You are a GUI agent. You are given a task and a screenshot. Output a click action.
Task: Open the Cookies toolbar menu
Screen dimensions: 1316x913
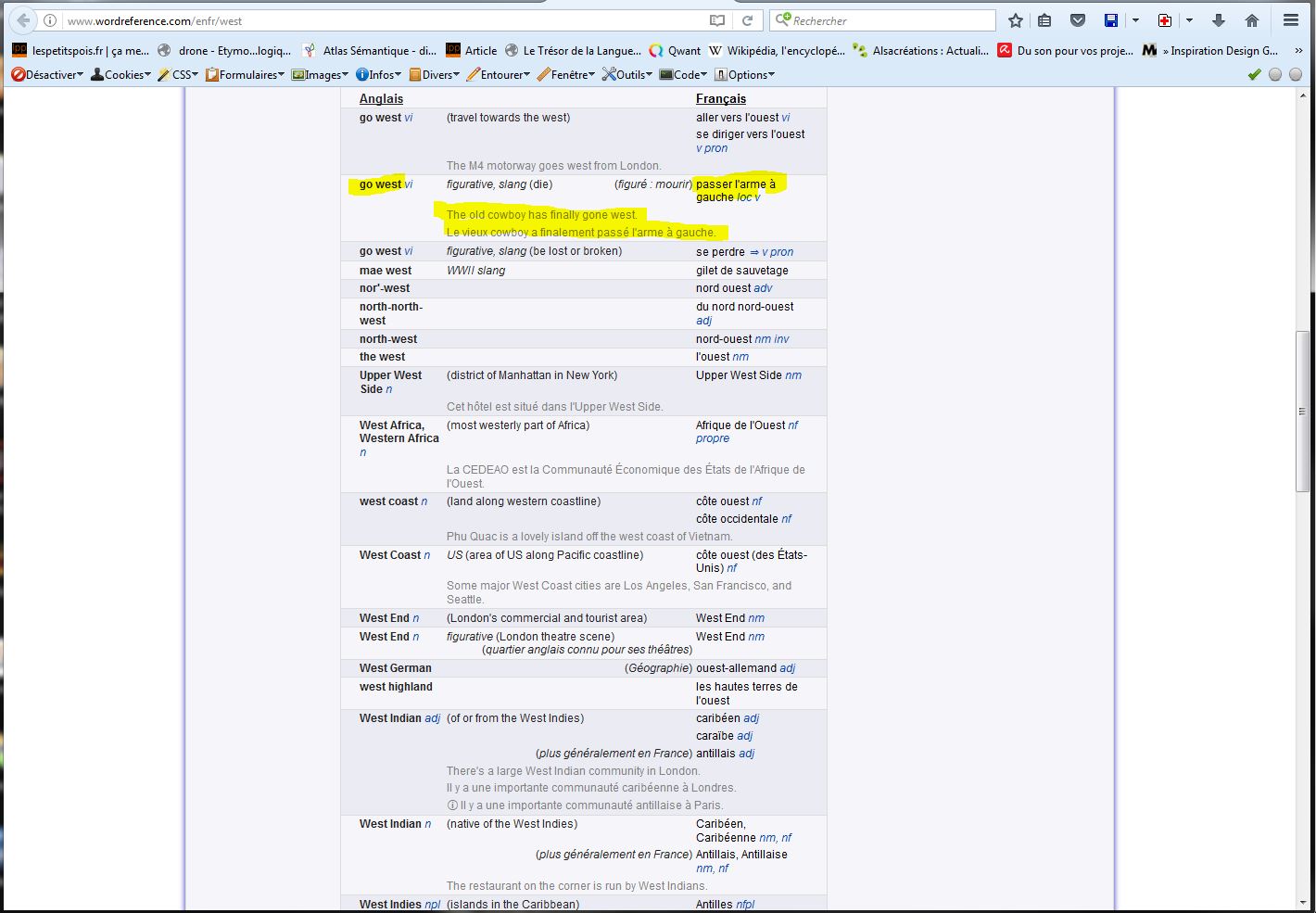120,75
